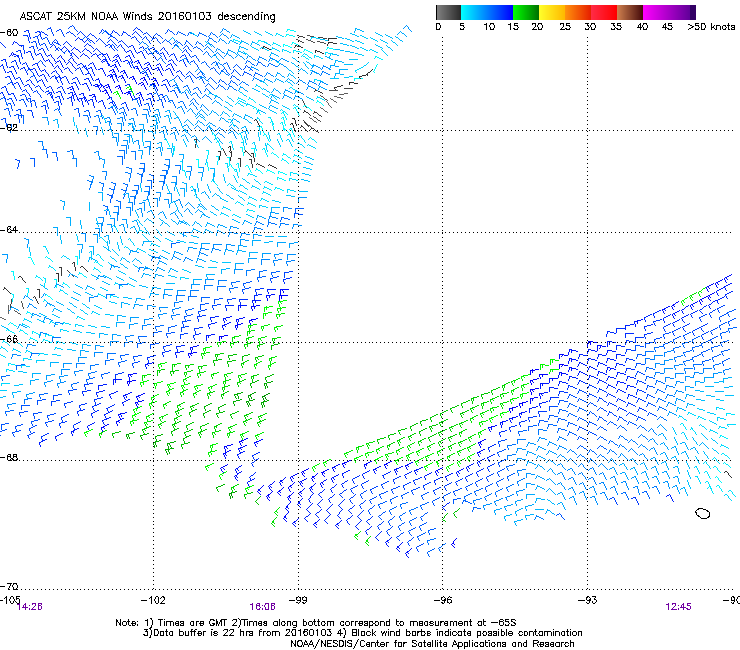Click the purple 12:45 time stamp

[x=679, y=607]
